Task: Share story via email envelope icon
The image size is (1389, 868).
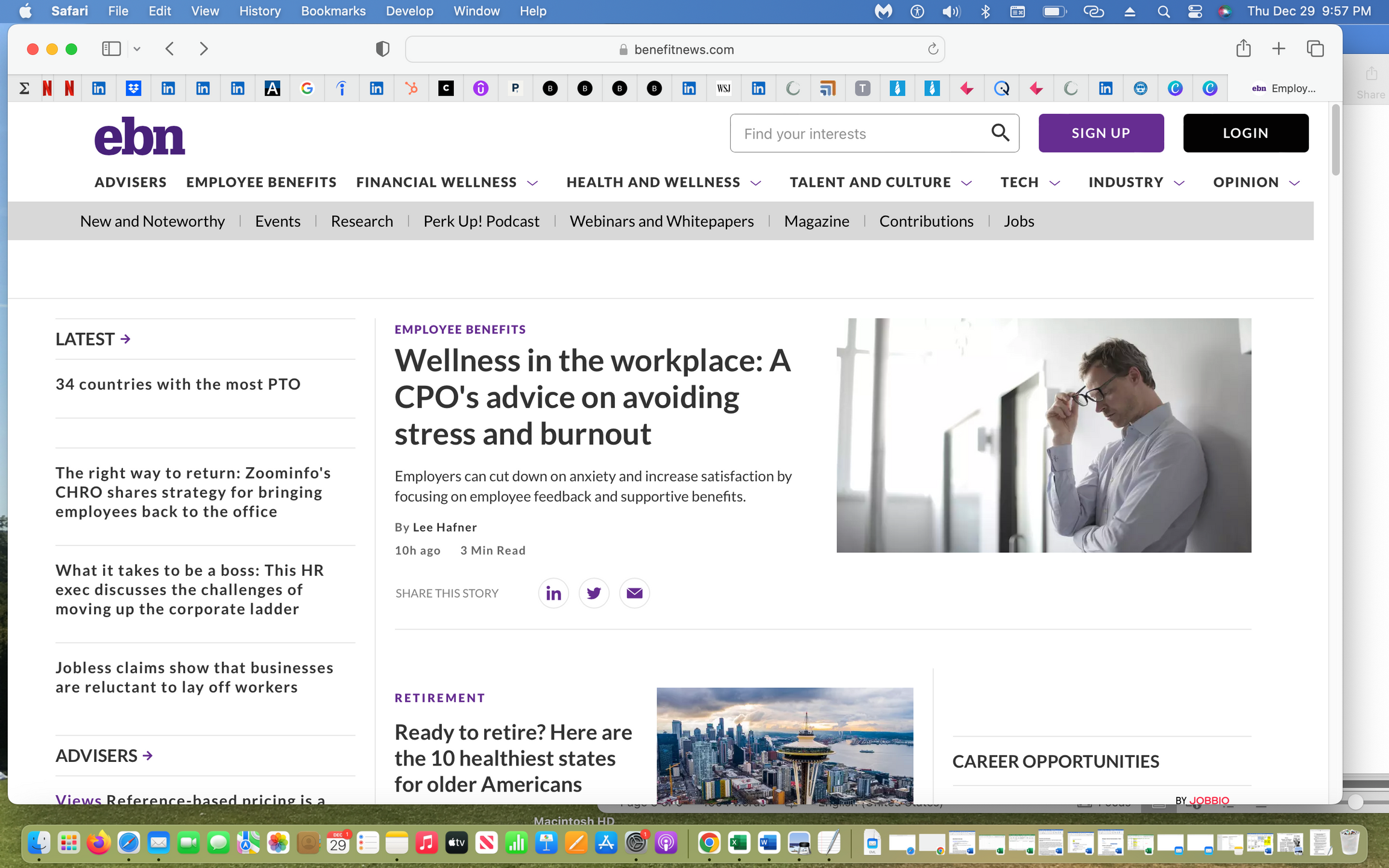Action: [634, 593]
